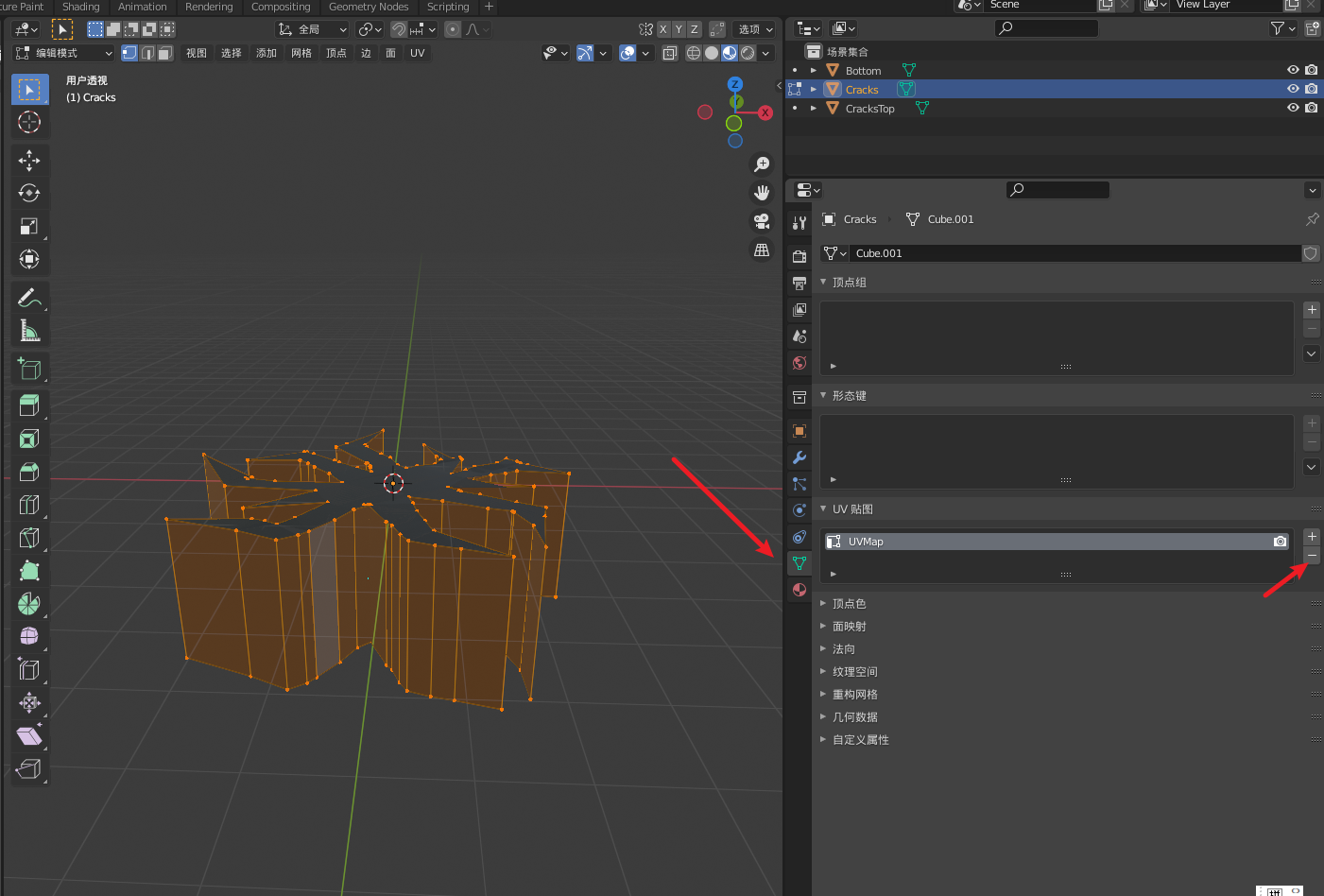Choose the Spin tool
The width and height of the screenshot is (1324, 896).
(x=29, y=604)
